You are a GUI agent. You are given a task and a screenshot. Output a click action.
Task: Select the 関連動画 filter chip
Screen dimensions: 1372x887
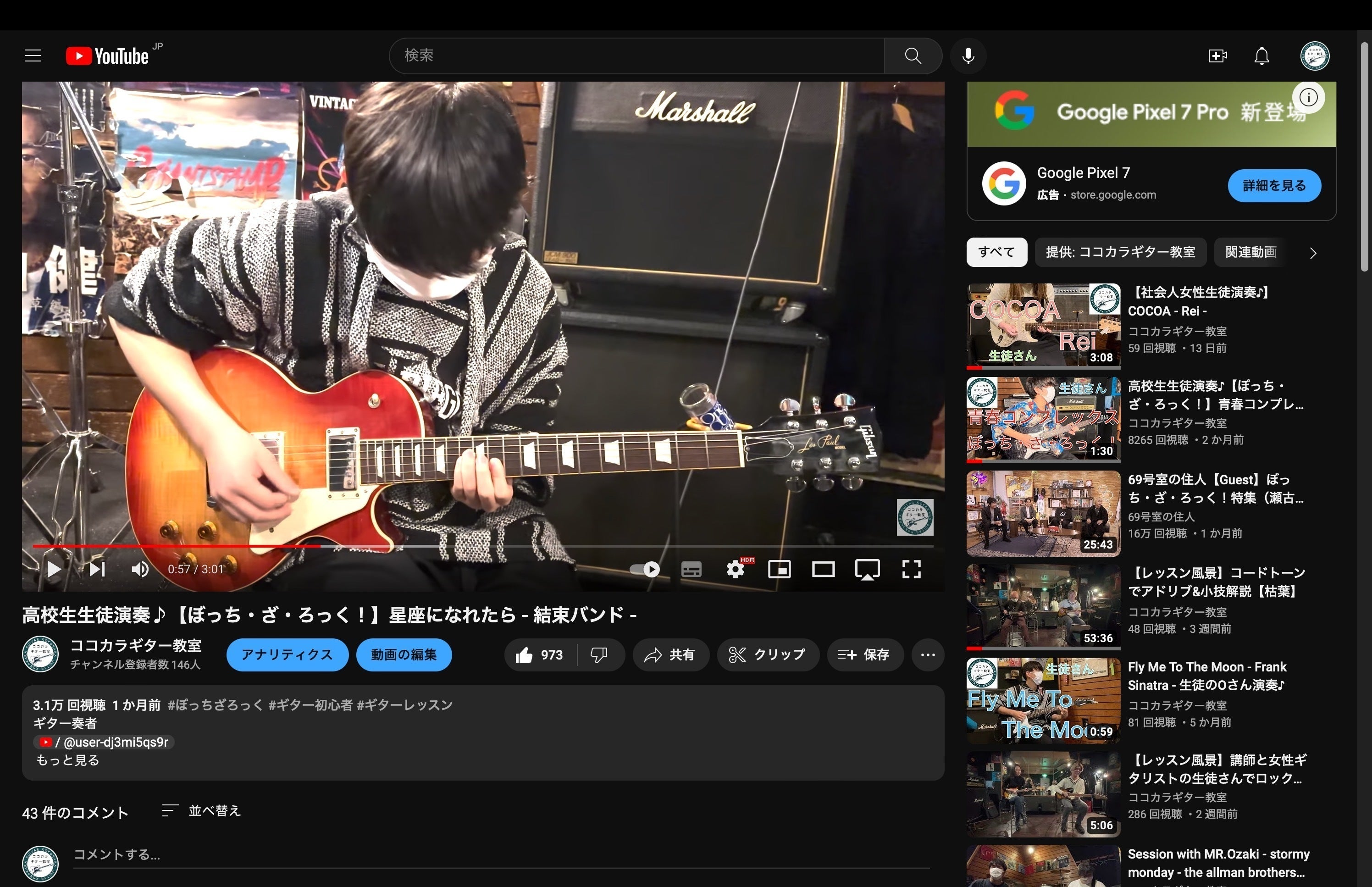pos(1250,252)
